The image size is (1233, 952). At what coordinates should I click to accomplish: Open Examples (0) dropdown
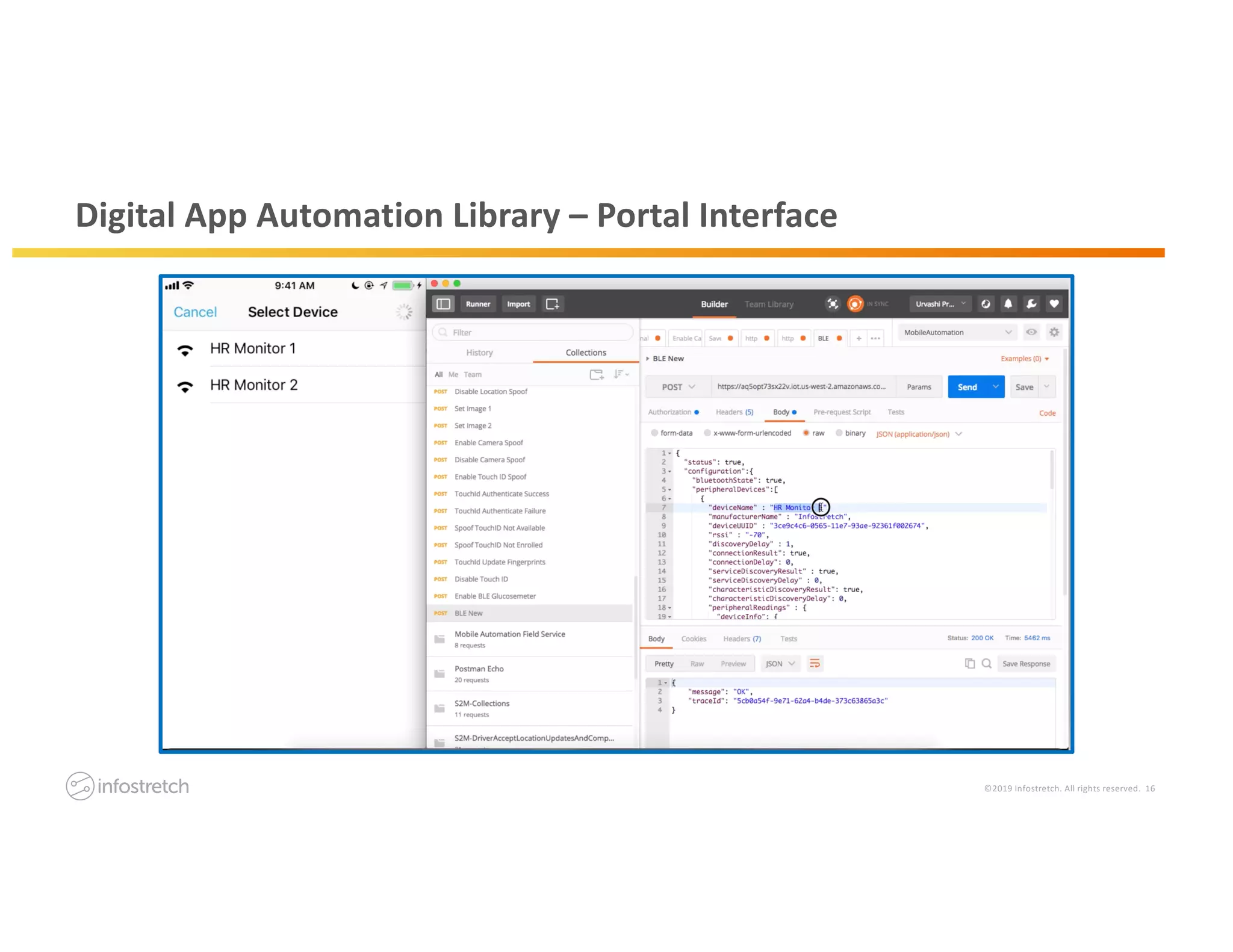[x=1025, y=359]
